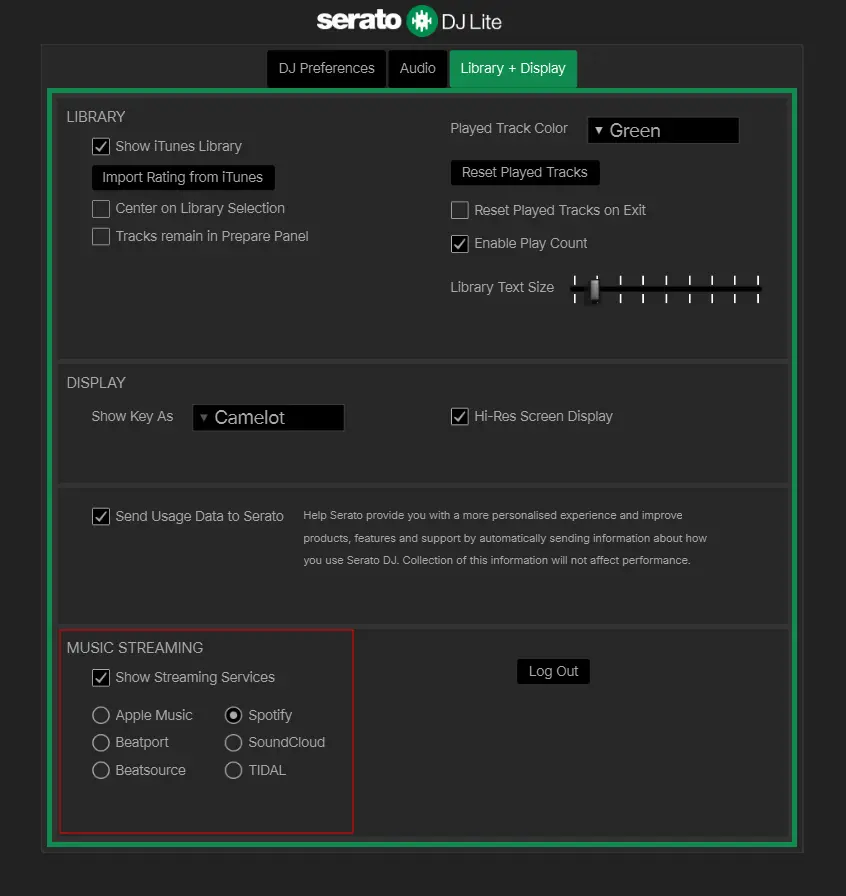Image resolution: width=846 pixels, height=896 pixels.
Task: Click the MUSIC STREAMING section heading
Action: coord(135,648)
